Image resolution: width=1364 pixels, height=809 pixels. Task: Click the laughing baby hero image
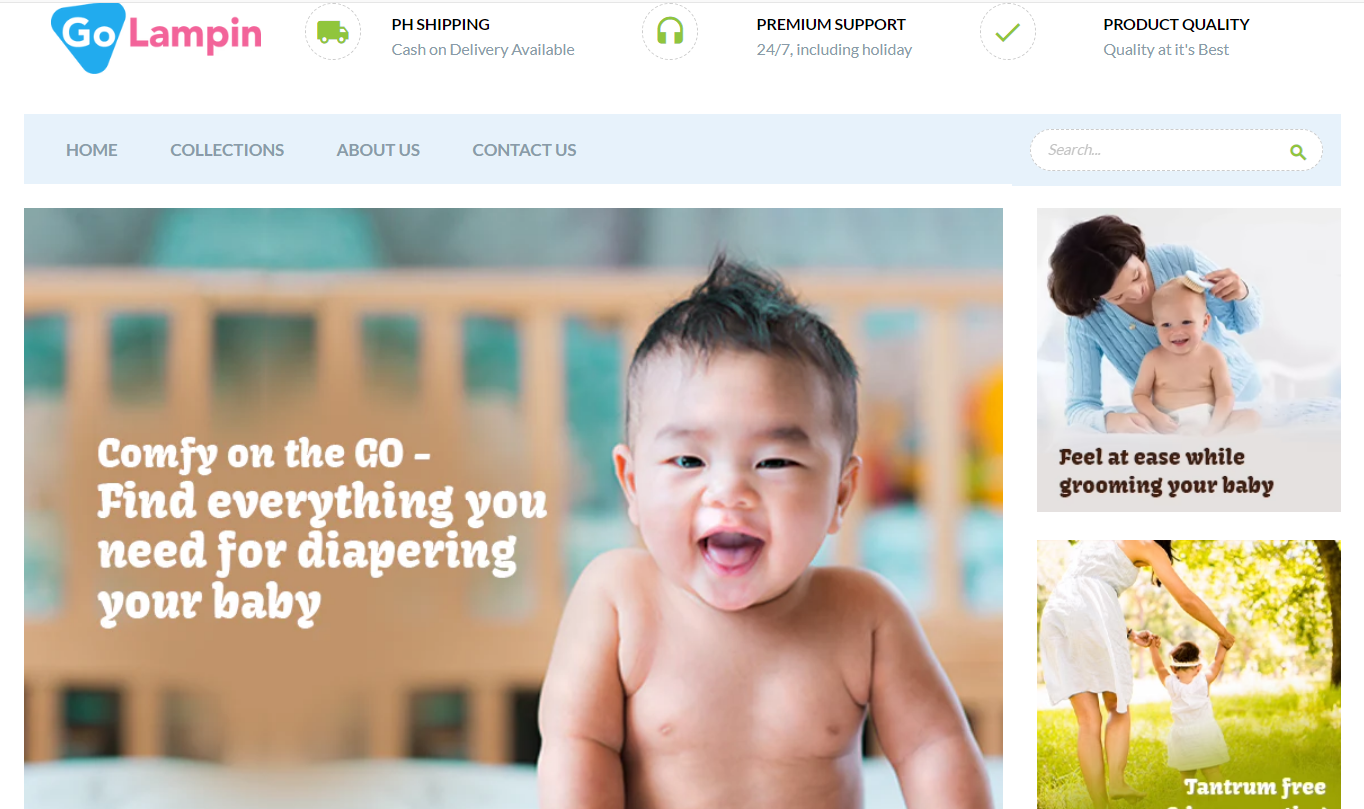pos(513,508)
